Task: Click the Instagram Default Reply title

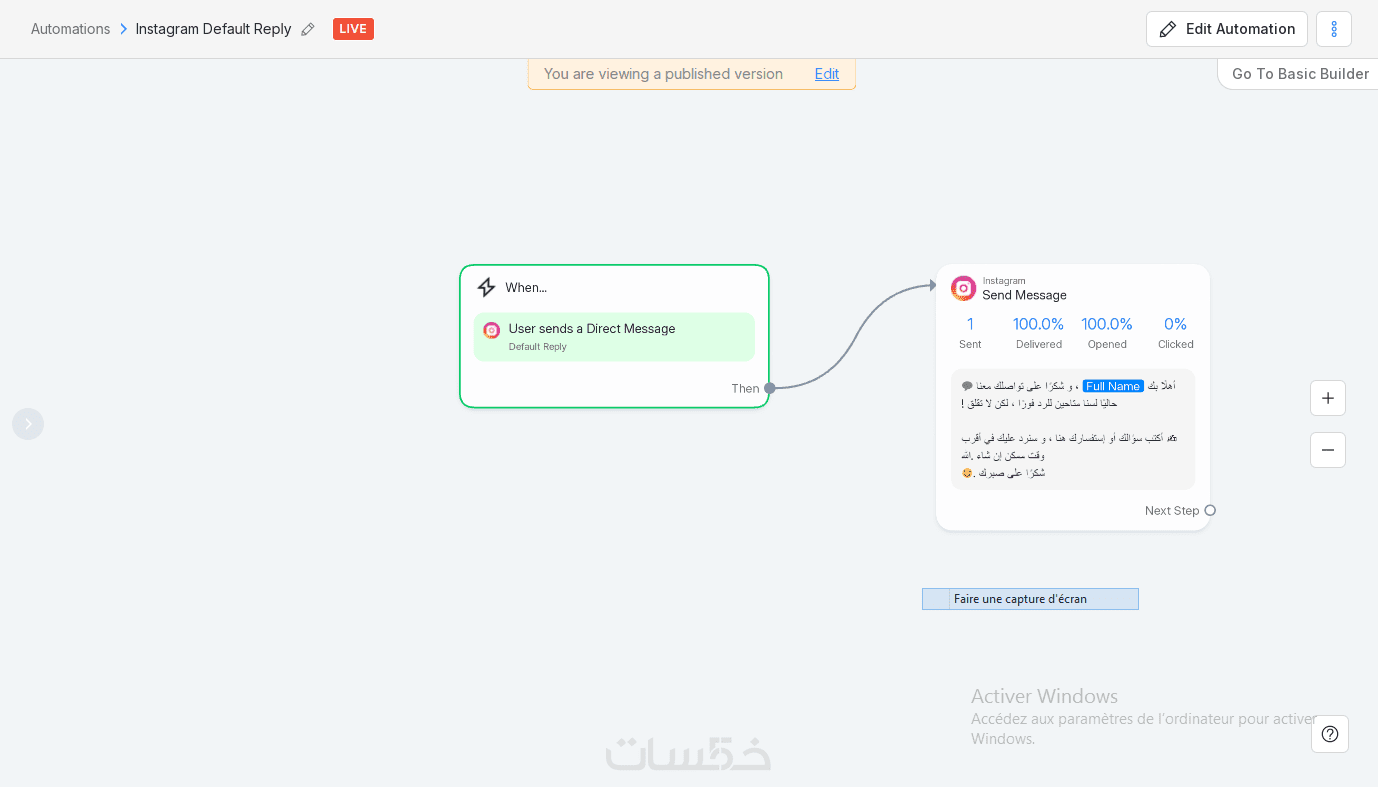Action: tap(213, 29)
